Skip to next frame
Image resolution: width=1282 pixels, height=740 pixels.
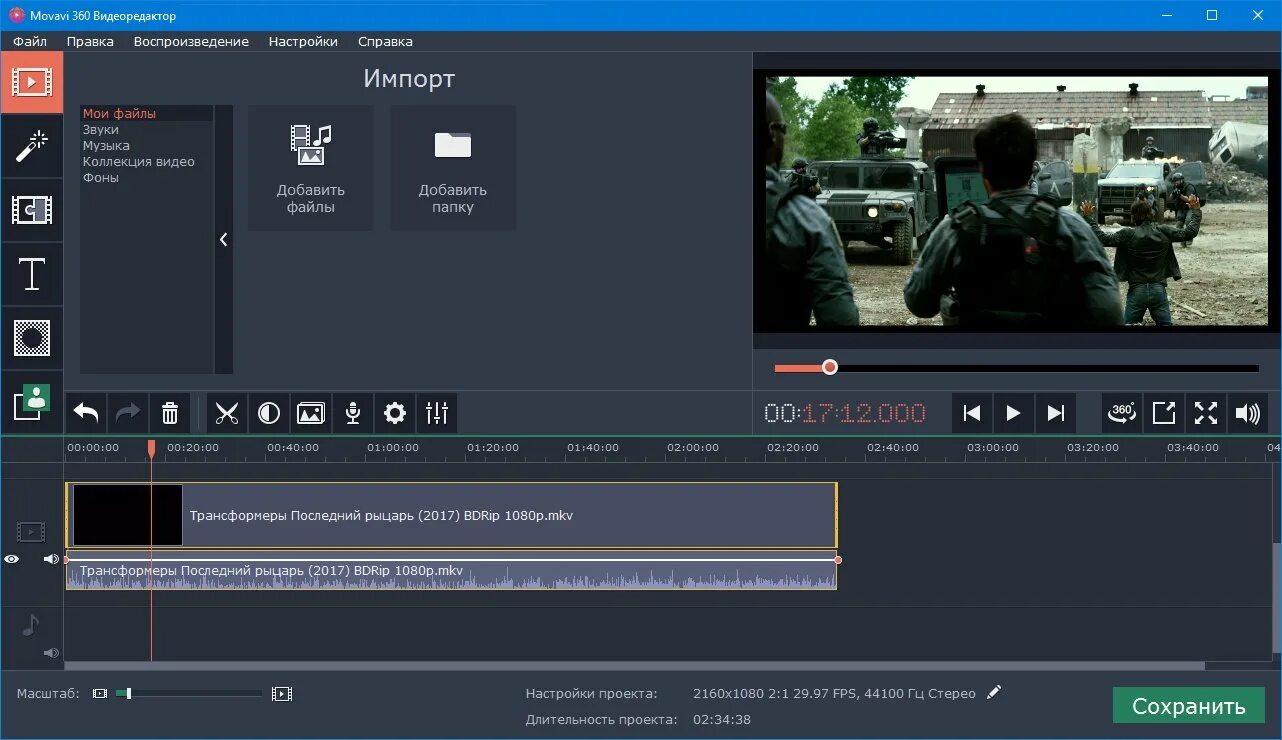(x=1055, y=413)
